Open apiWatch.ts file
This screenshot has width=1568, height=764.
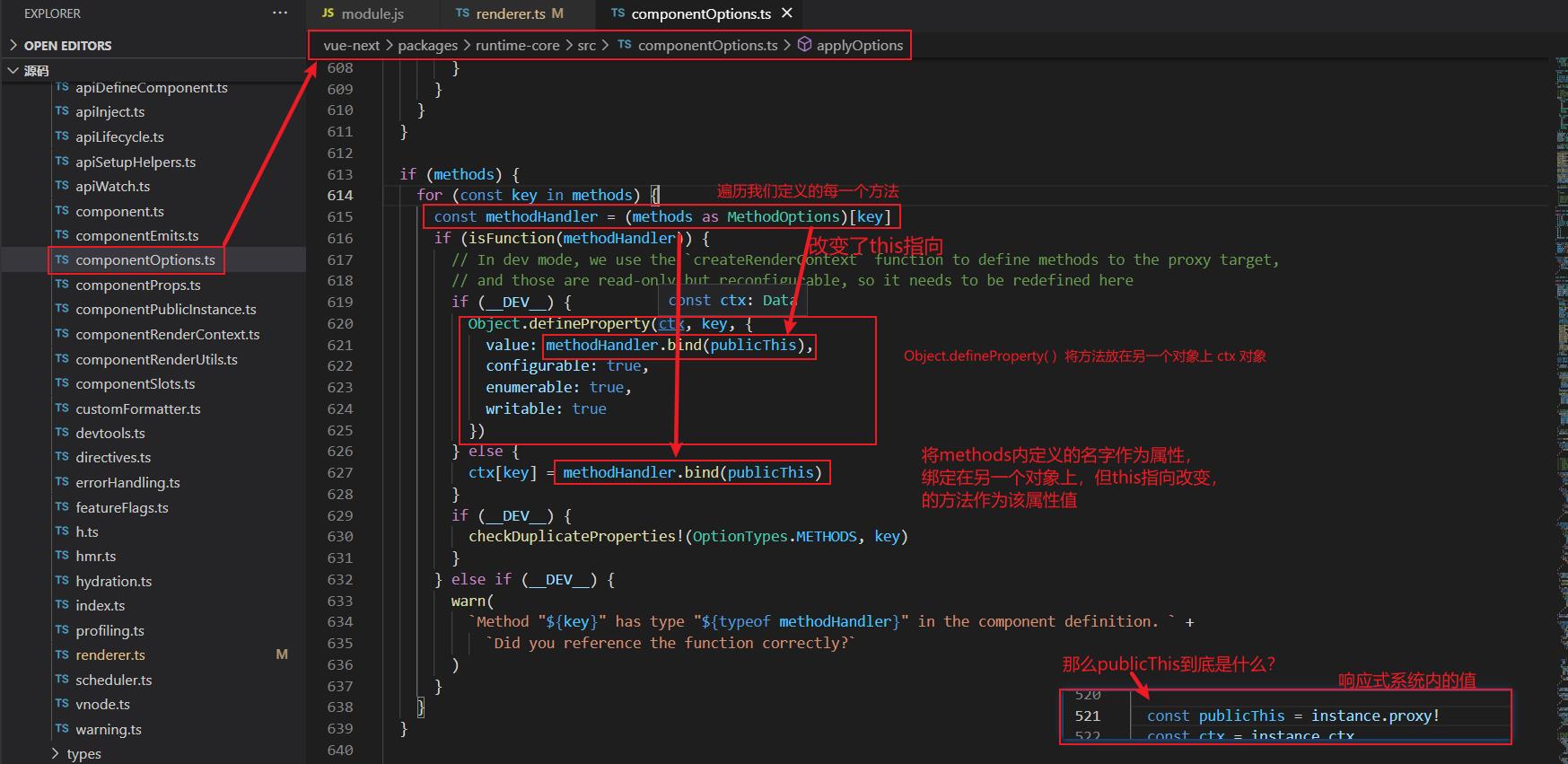(x=112, y=186)
